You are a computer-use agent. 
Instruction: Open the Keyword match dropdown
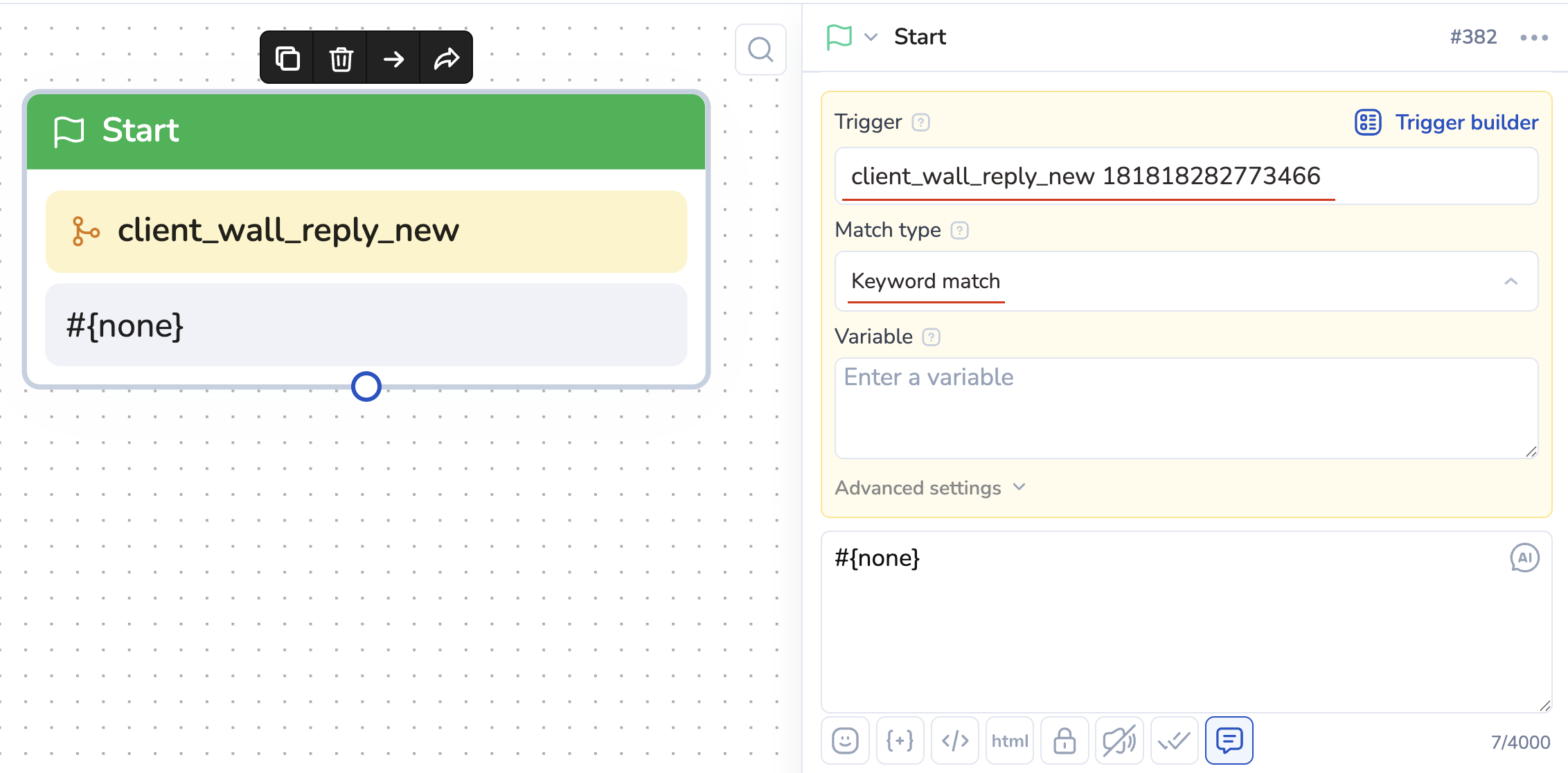pyautogui.click(x=1186, y=281)
